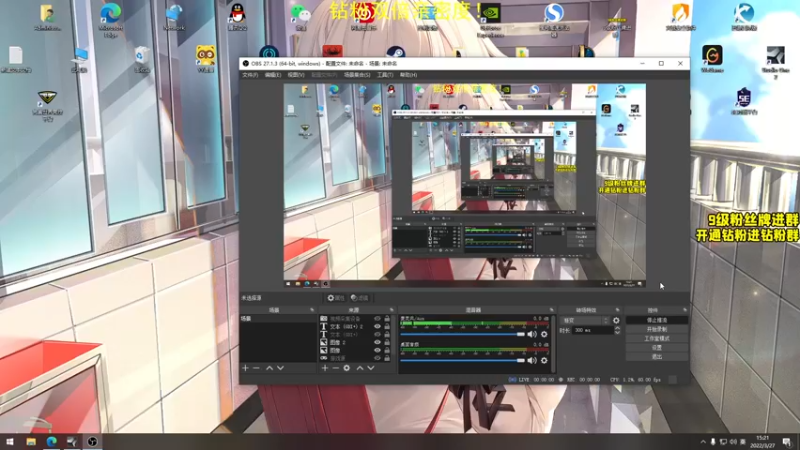The image size is (800, 450).
Task: Float the 场景 dock panel
Action: (312, 310)
